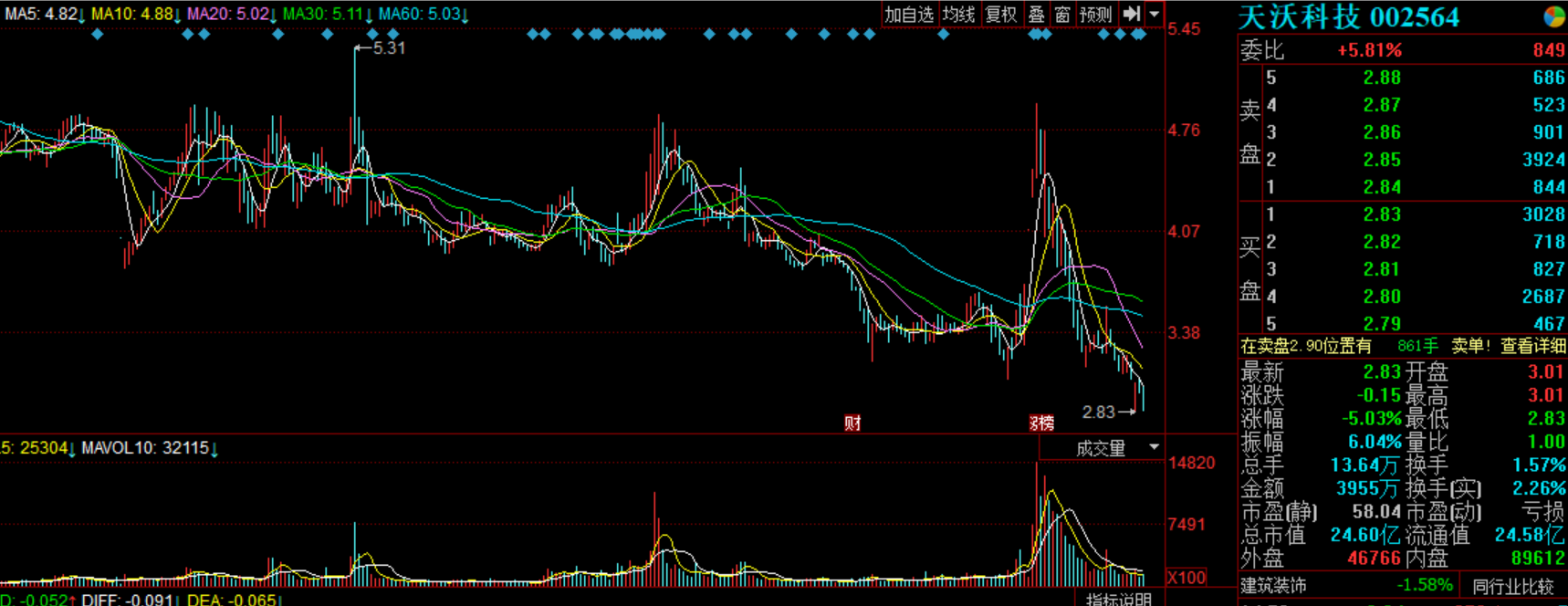
Task: Click the 财 financial report marker
Action: (852, 423)
